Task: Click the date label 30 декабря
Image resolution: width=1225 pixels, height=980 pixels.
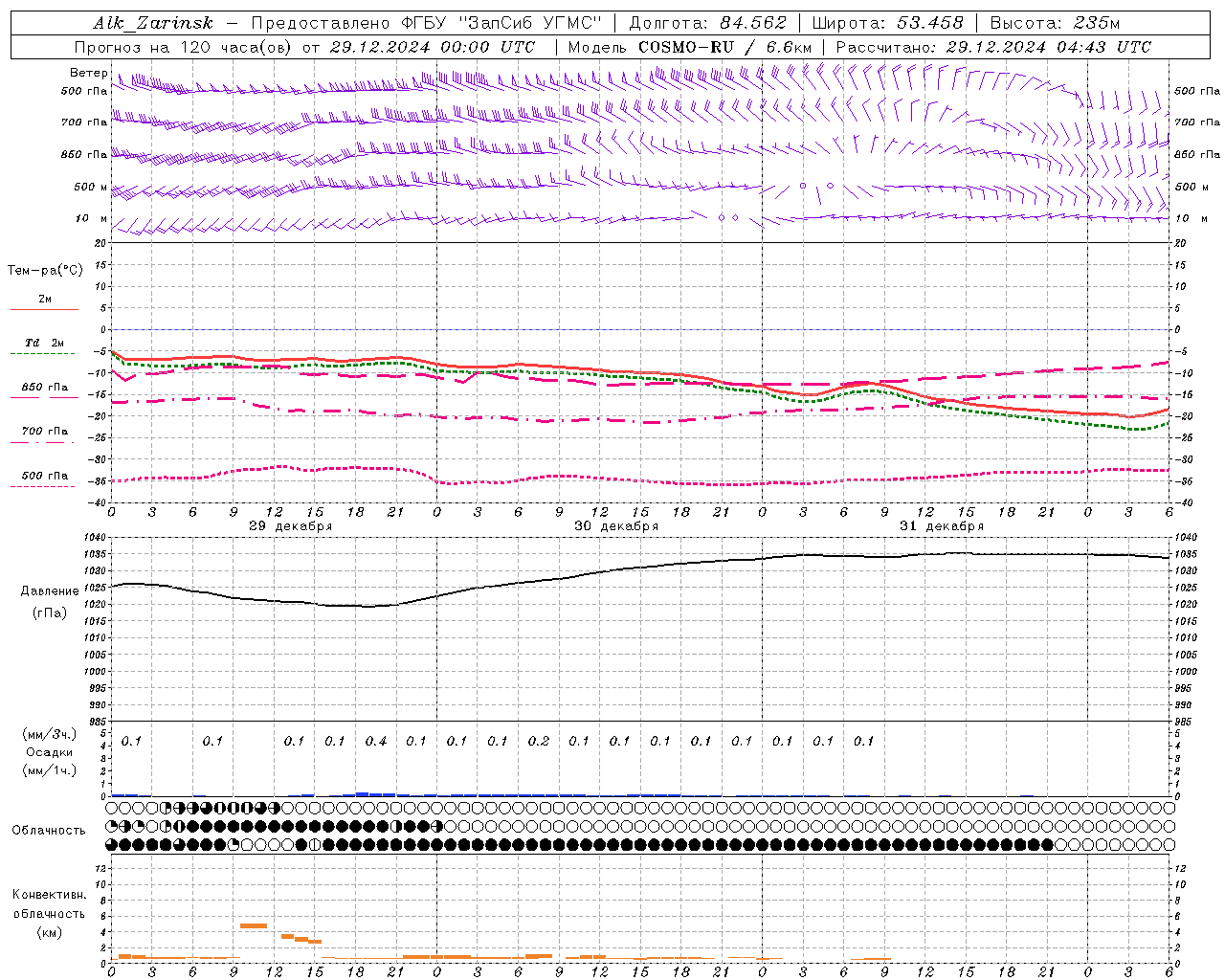Action: [x=616, y=526]
